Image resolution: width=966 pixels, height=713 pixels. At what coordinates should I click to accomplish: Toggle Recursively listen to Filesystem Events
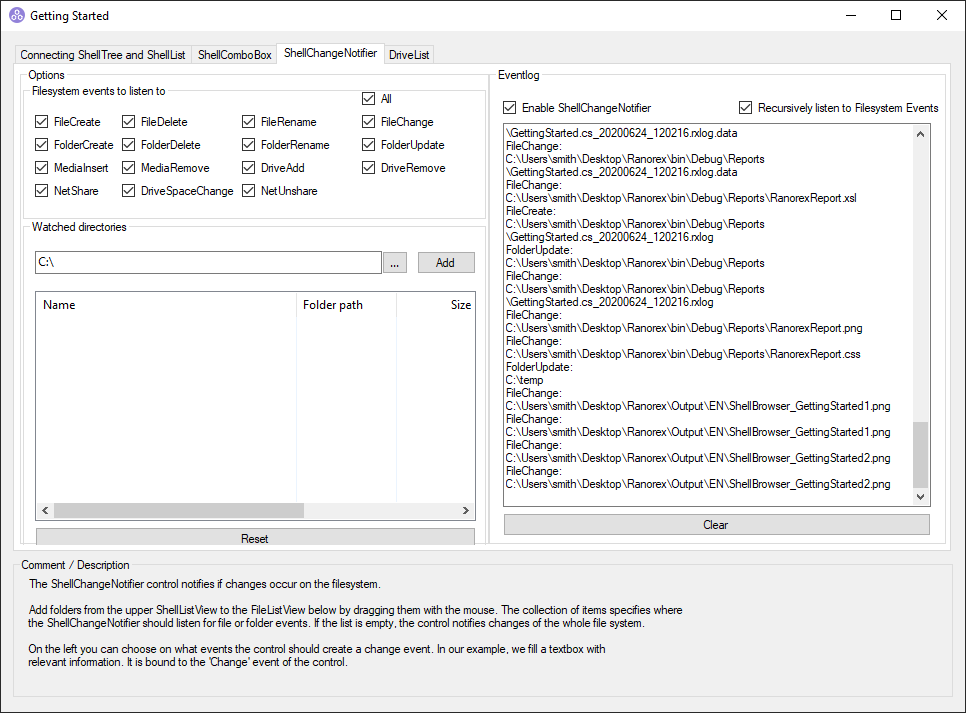point(746,108)
